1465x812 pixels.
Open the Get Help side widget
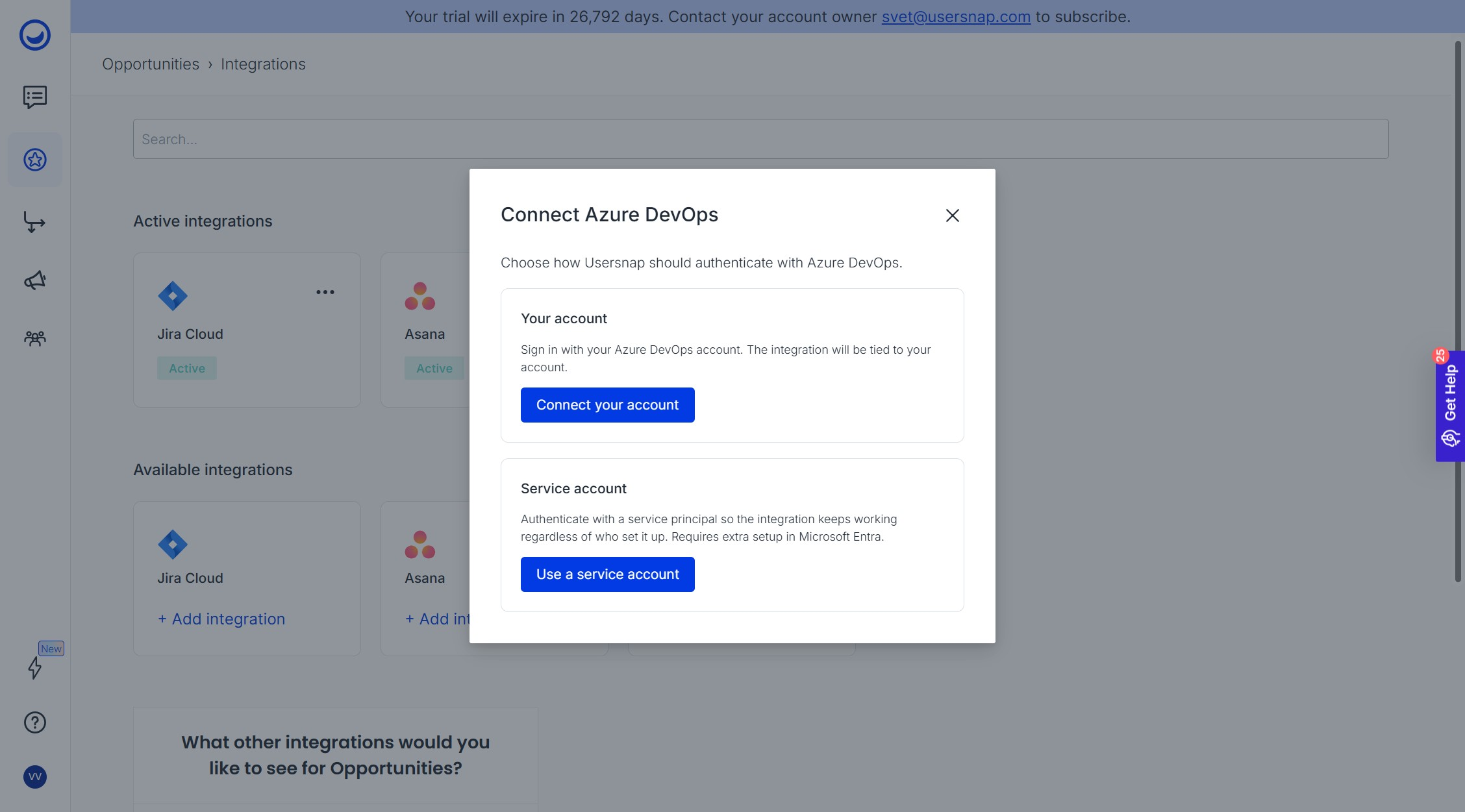tap(1451, 406)
